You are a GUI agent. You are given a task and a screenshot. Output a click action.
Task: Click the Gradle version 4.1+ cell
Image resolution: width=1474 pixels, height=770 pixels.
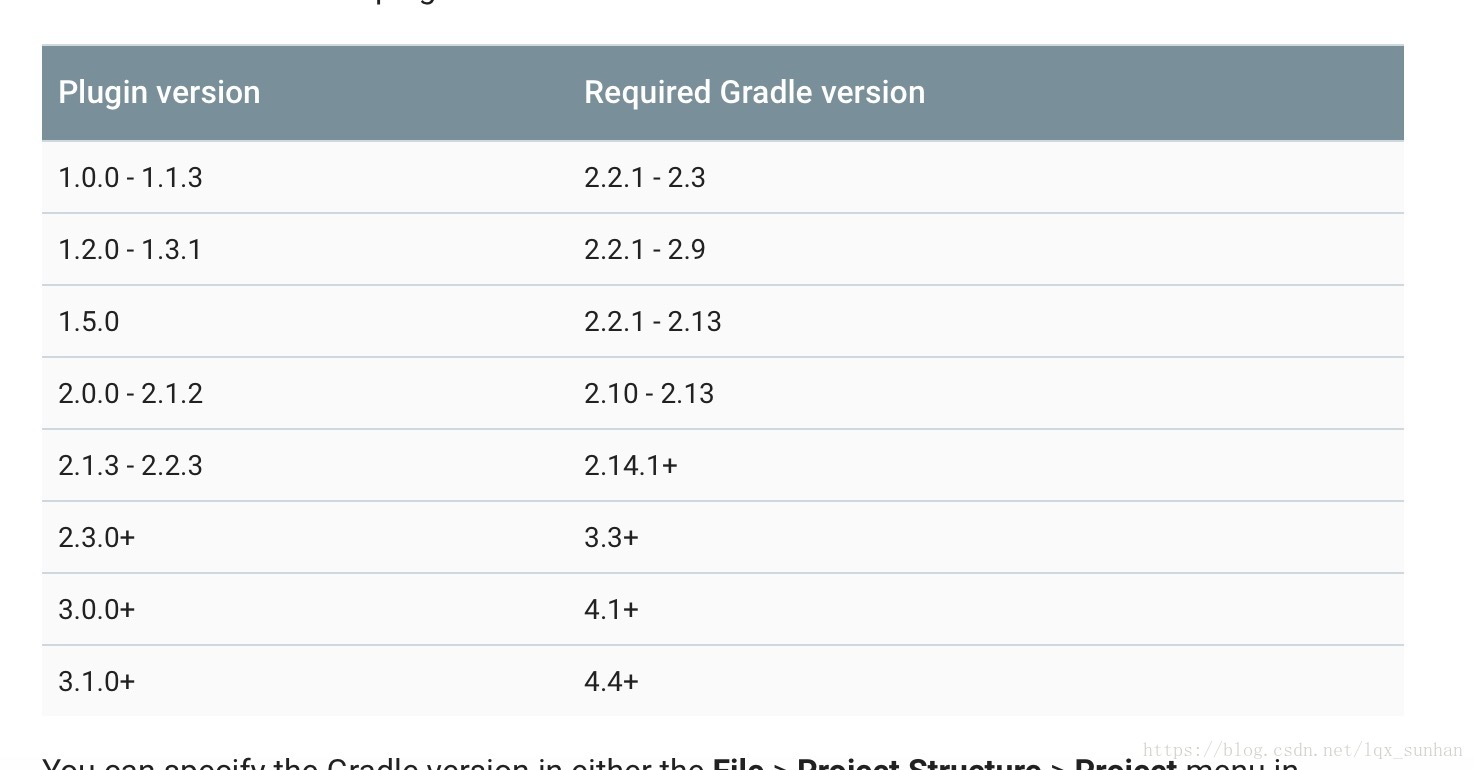[x=611, y=610]
